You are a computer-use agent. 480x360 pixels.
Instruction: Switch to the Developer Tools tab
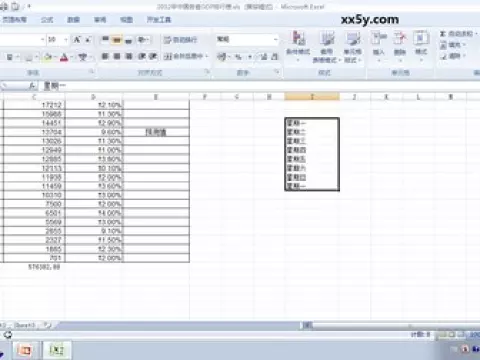pos(159,20)
